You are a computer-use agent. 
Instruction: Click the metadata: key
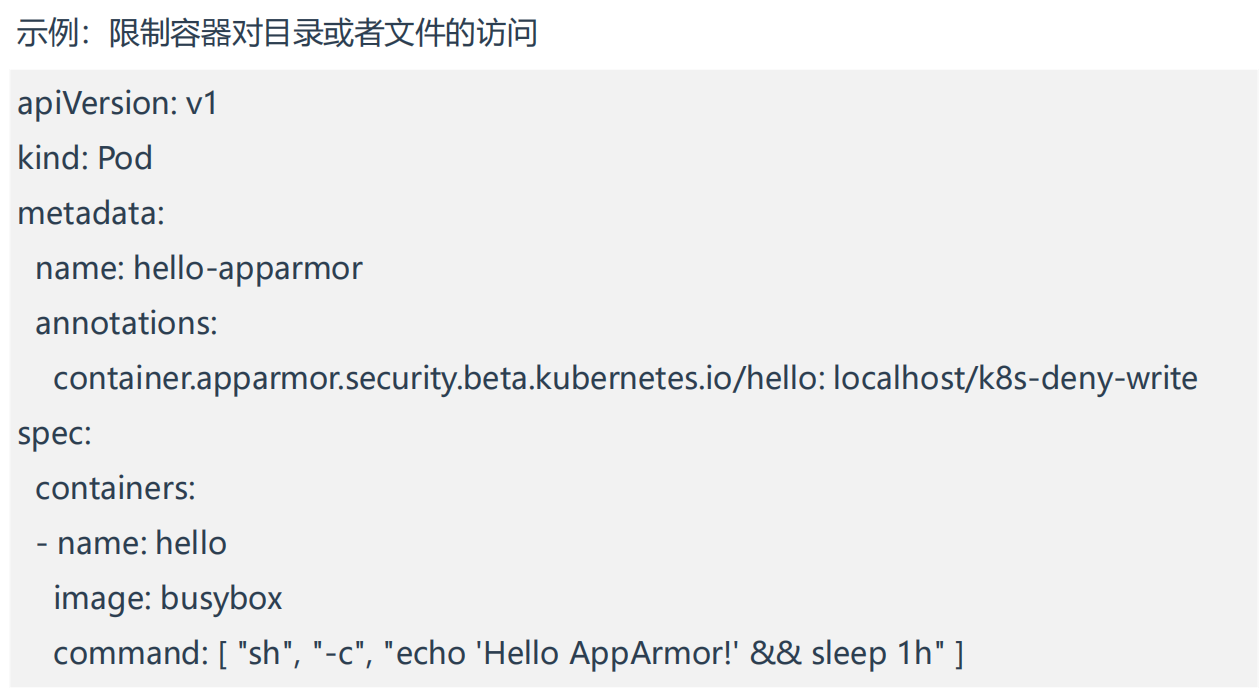pyautogui.click(x=90, y=214)
